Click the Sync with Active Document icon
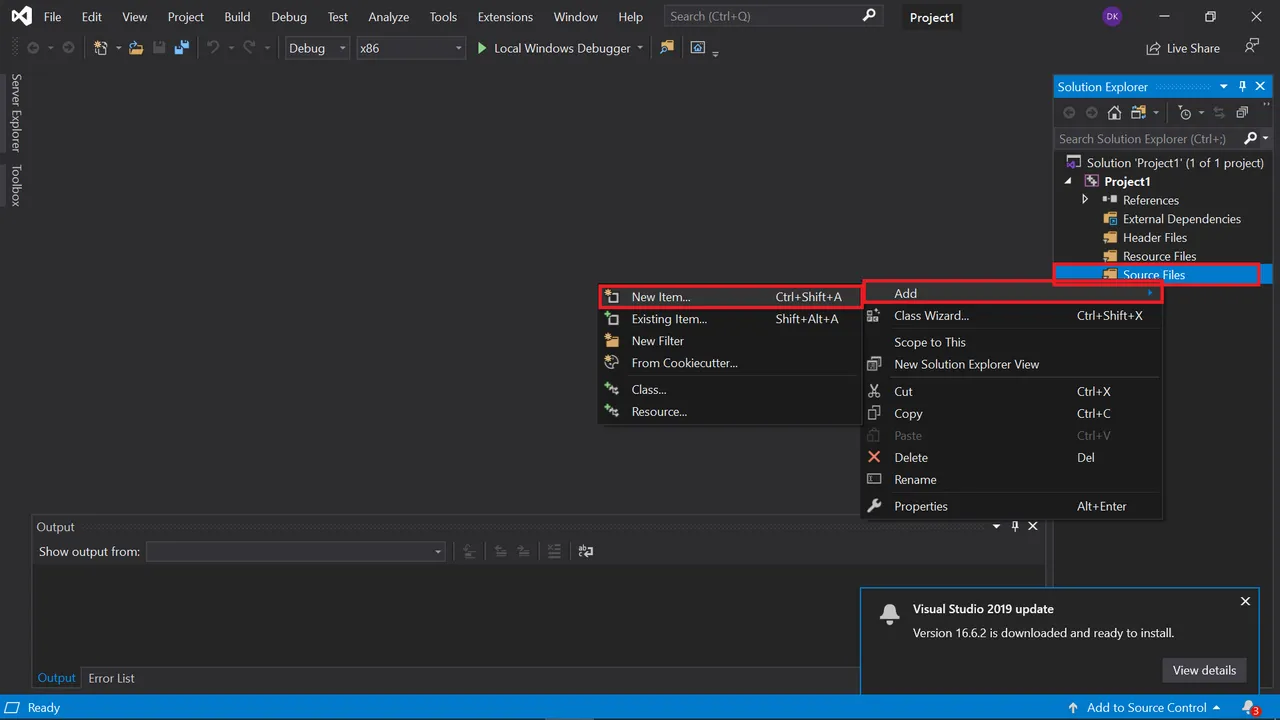The image size is (1280, 720). point(1219,113)
